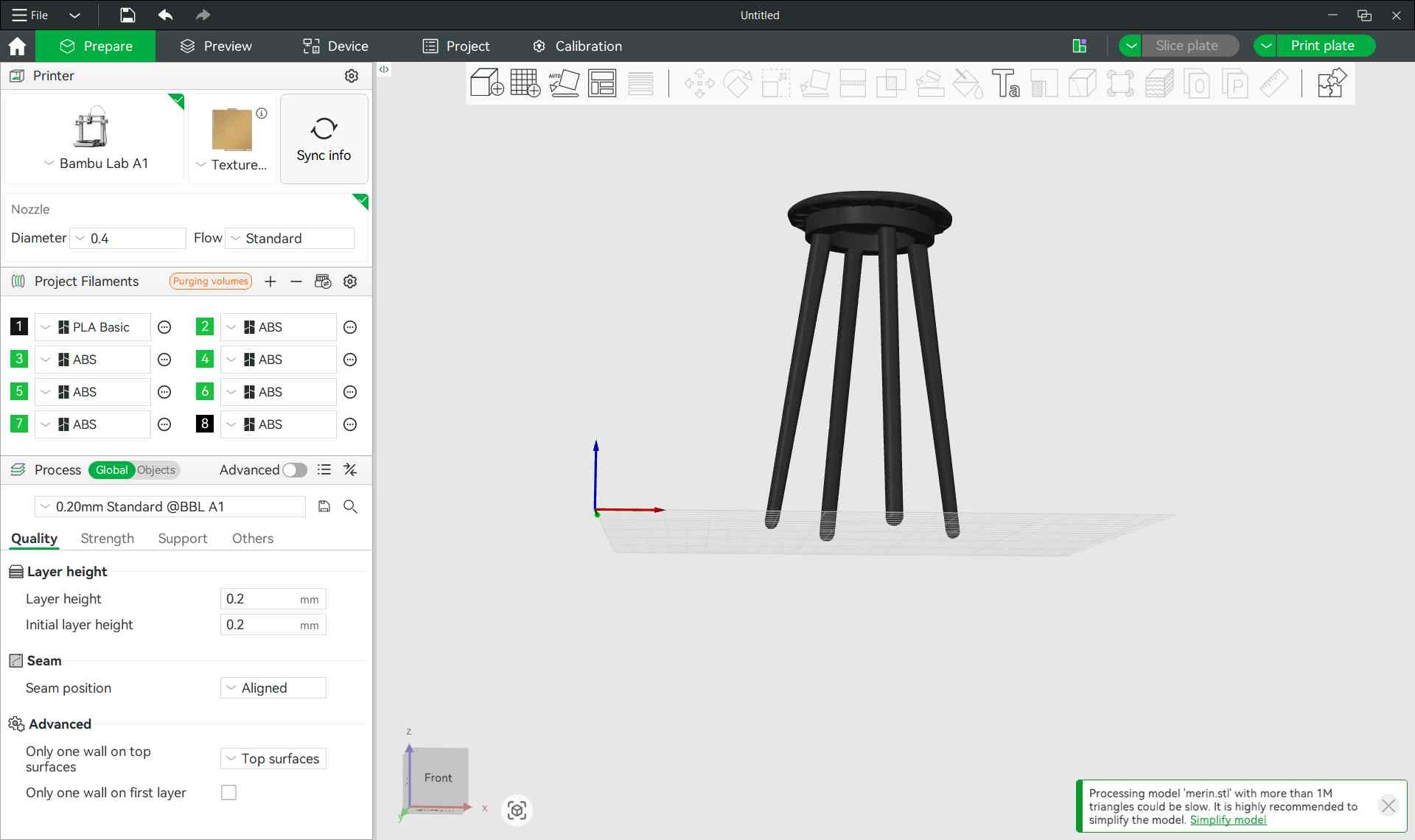
Task: Click the Arrange all objects icon
Action: 602,83
